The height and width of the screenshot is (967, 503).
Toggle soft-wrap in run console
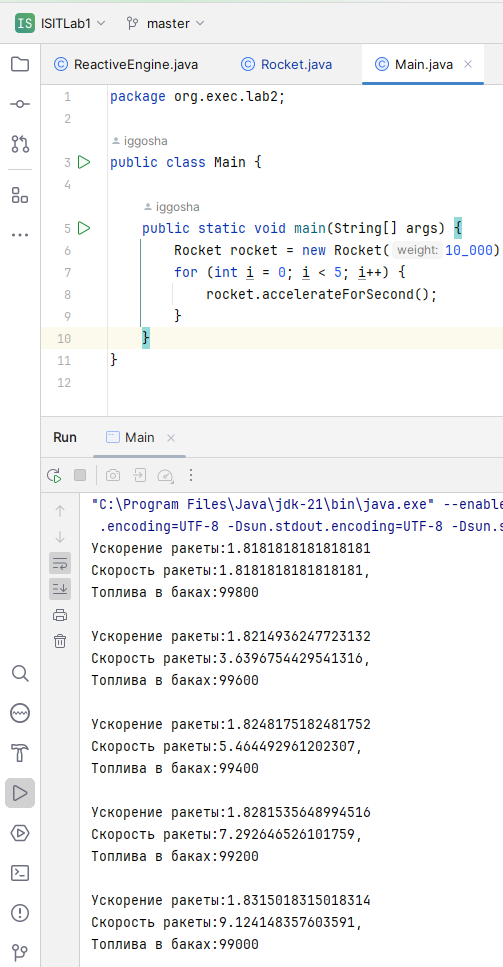coord(60,563)
